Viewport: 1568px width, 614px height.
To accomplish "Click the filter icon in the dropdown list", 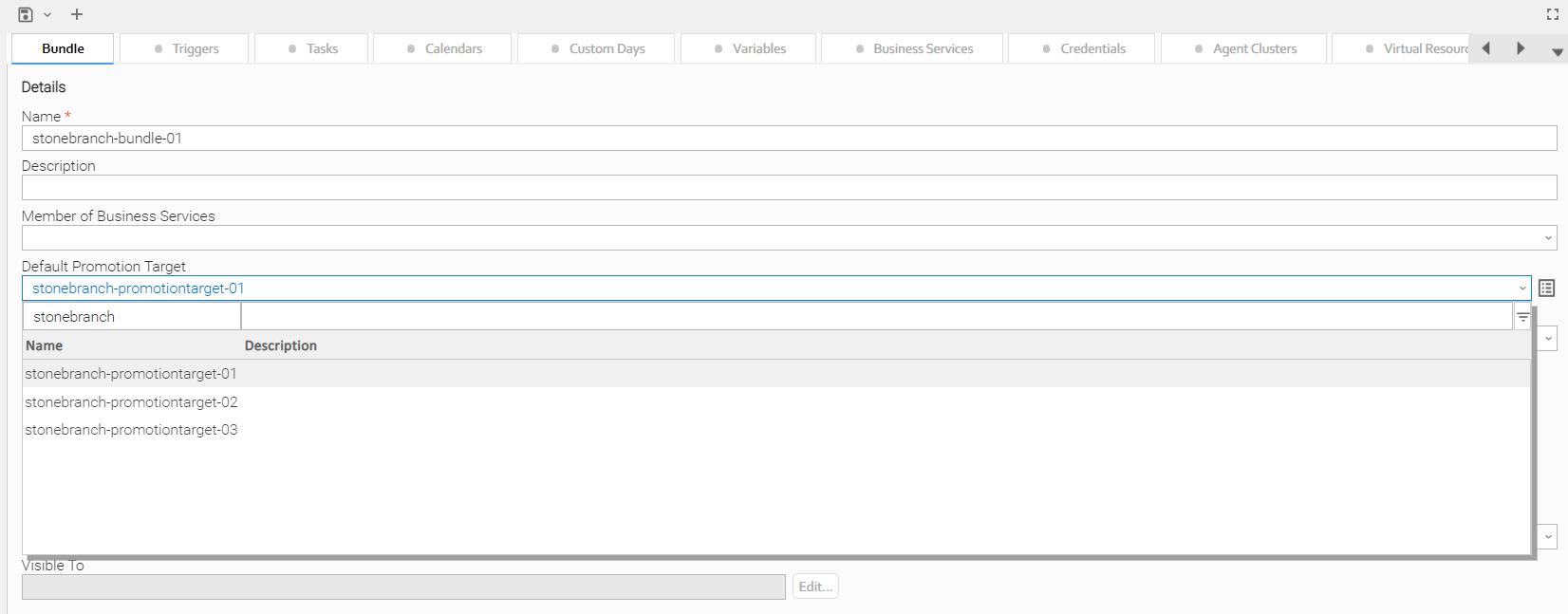I will 1522,317.
